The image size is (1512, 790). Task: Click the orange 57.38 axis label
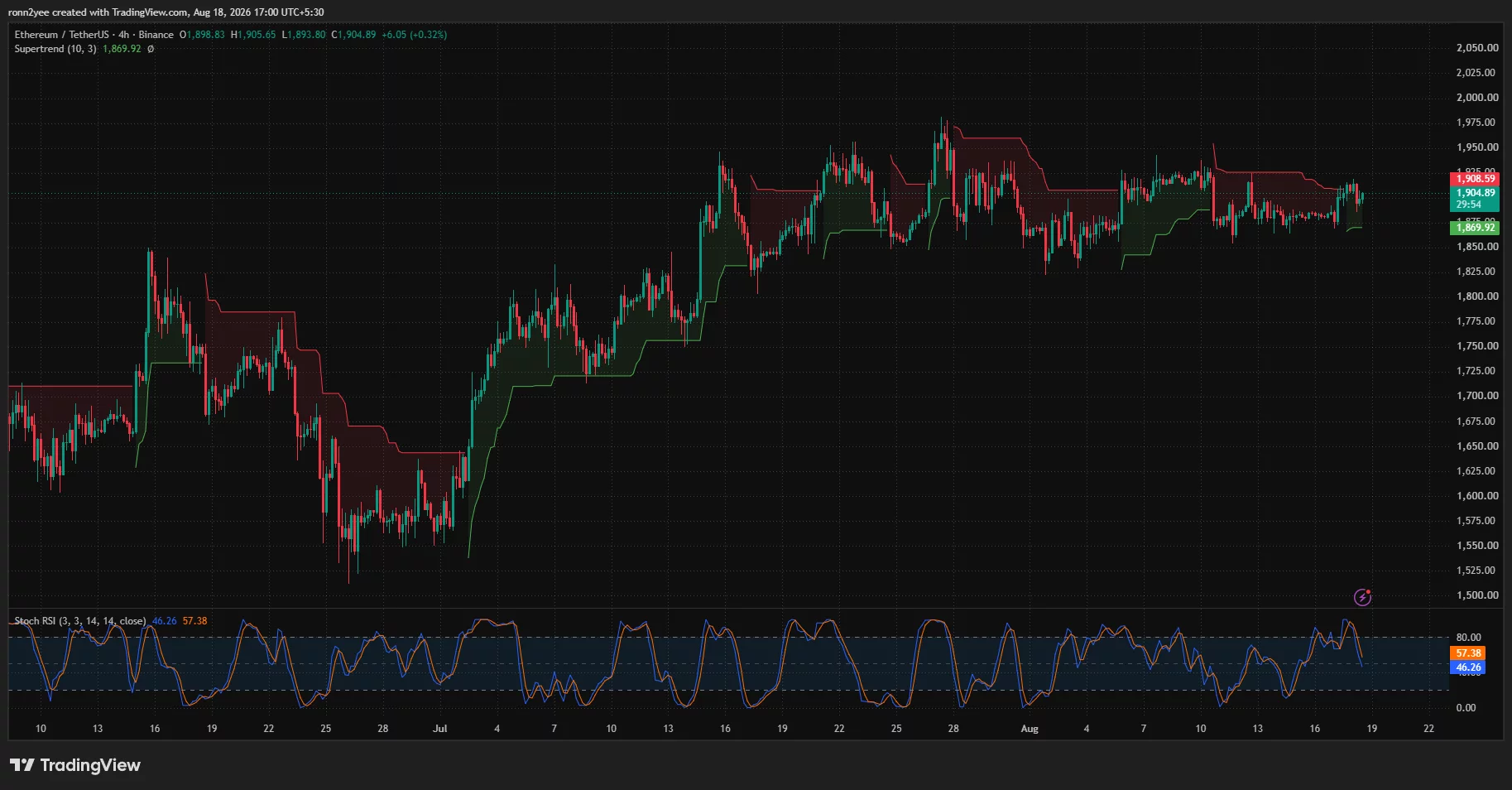point(1469,653)
